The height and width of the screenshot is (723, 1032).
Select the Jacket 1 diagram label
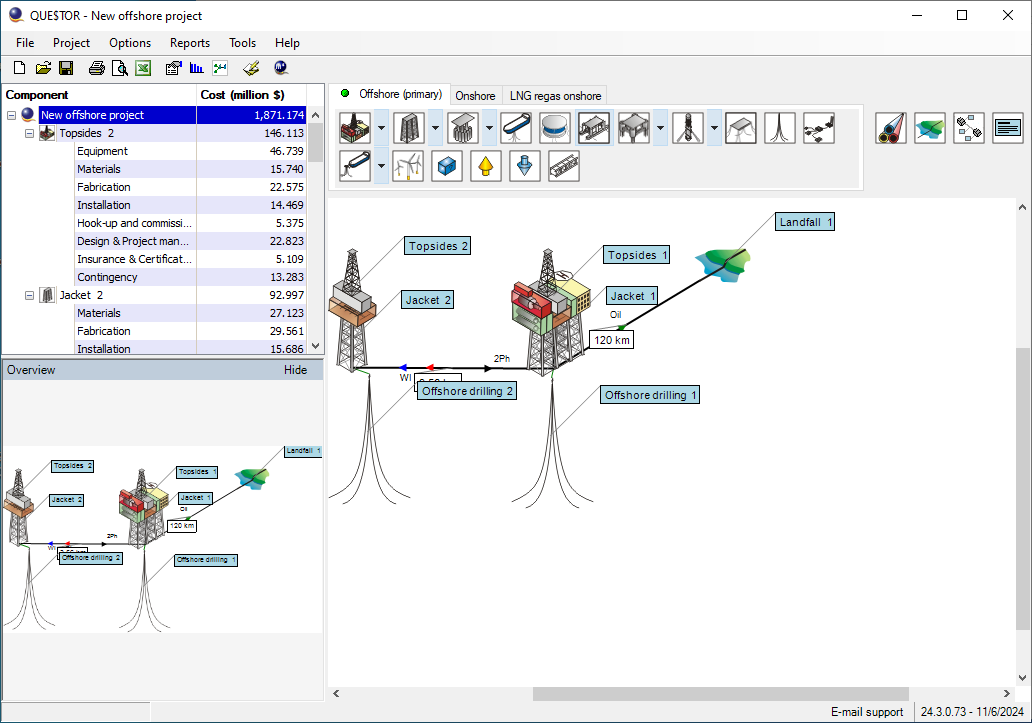click(x=631, y=296)
